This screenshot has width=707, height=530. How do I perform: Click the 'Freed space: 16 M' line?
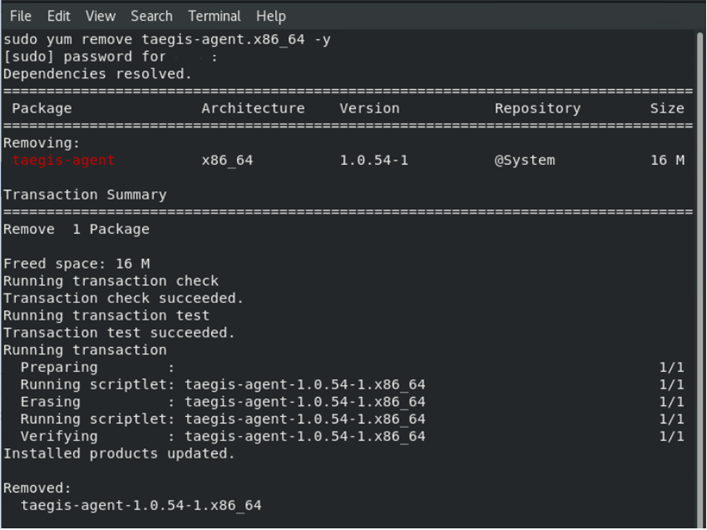tap(76, 264)
